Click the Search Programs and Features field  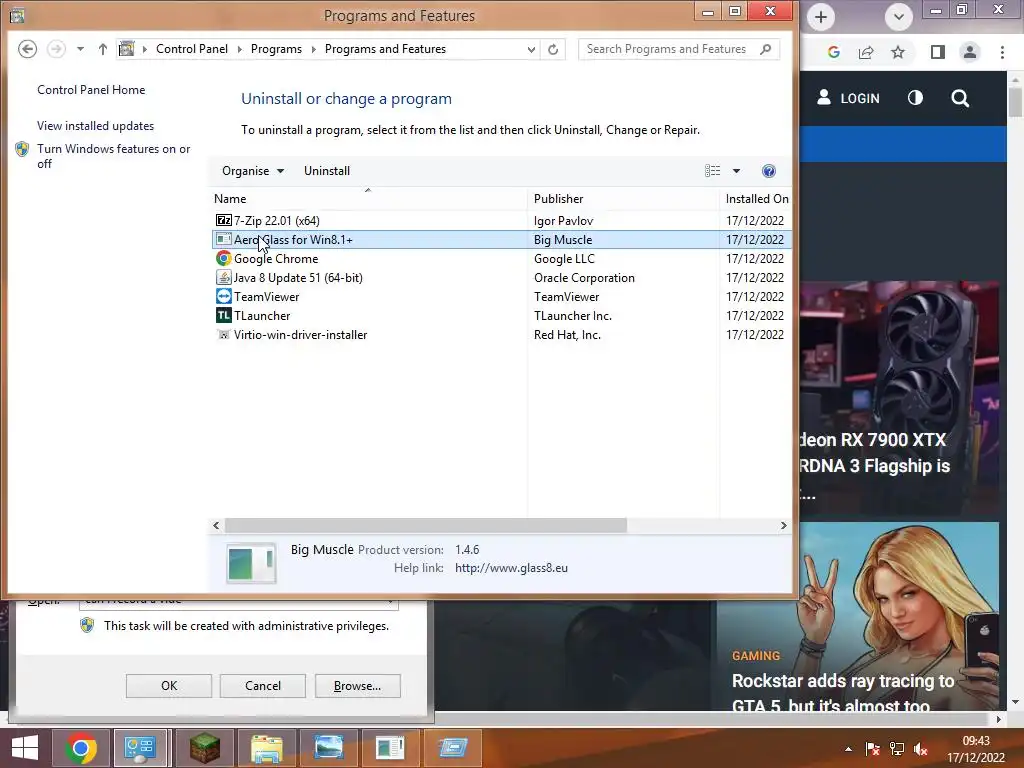679,49
